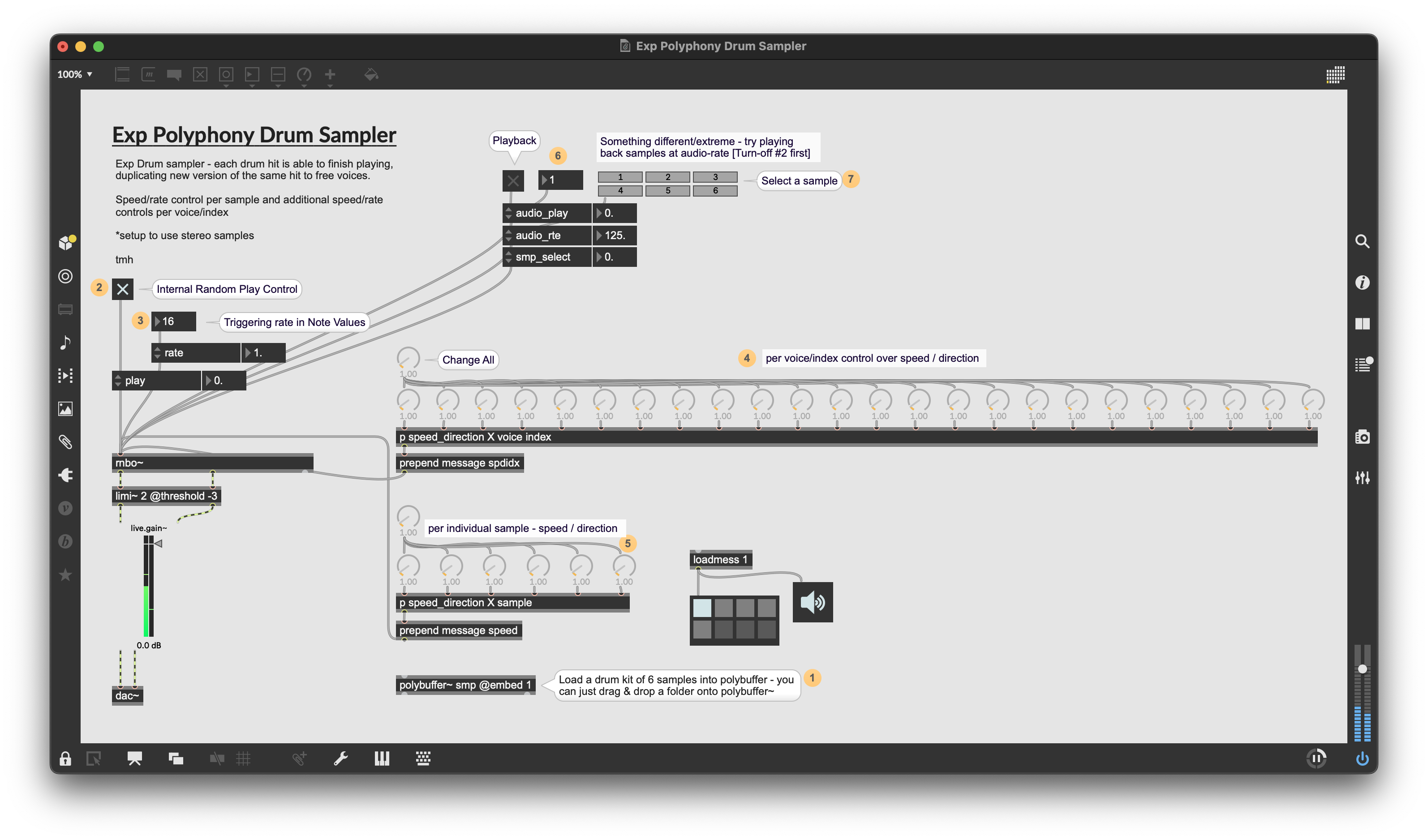This screenshot has height=840, width=1428.
Task: Open the 100% zoom dropdown
Action: (x=75, y=74)
